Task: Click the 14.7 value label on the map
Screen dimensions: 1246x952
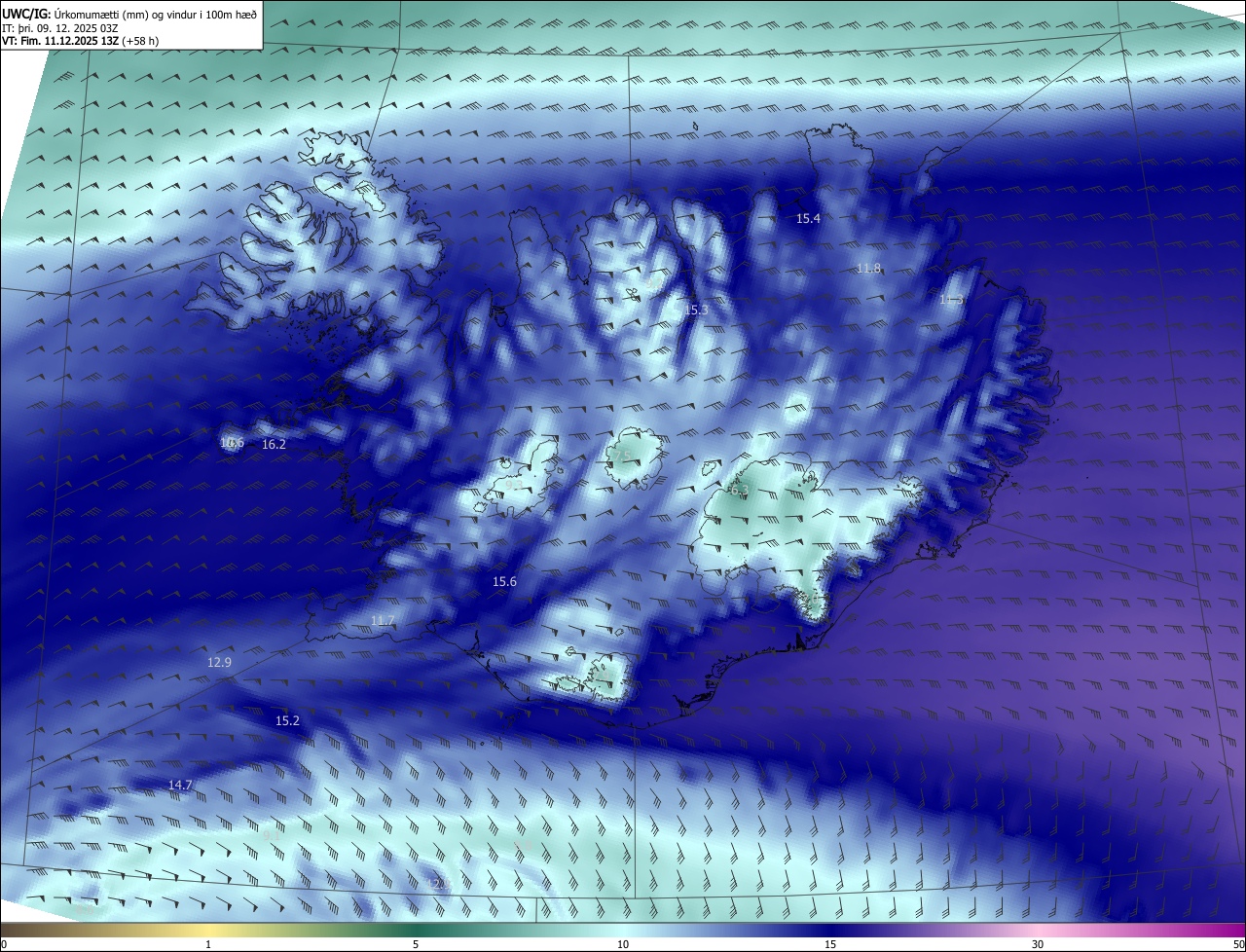Action: click(179, 786)
